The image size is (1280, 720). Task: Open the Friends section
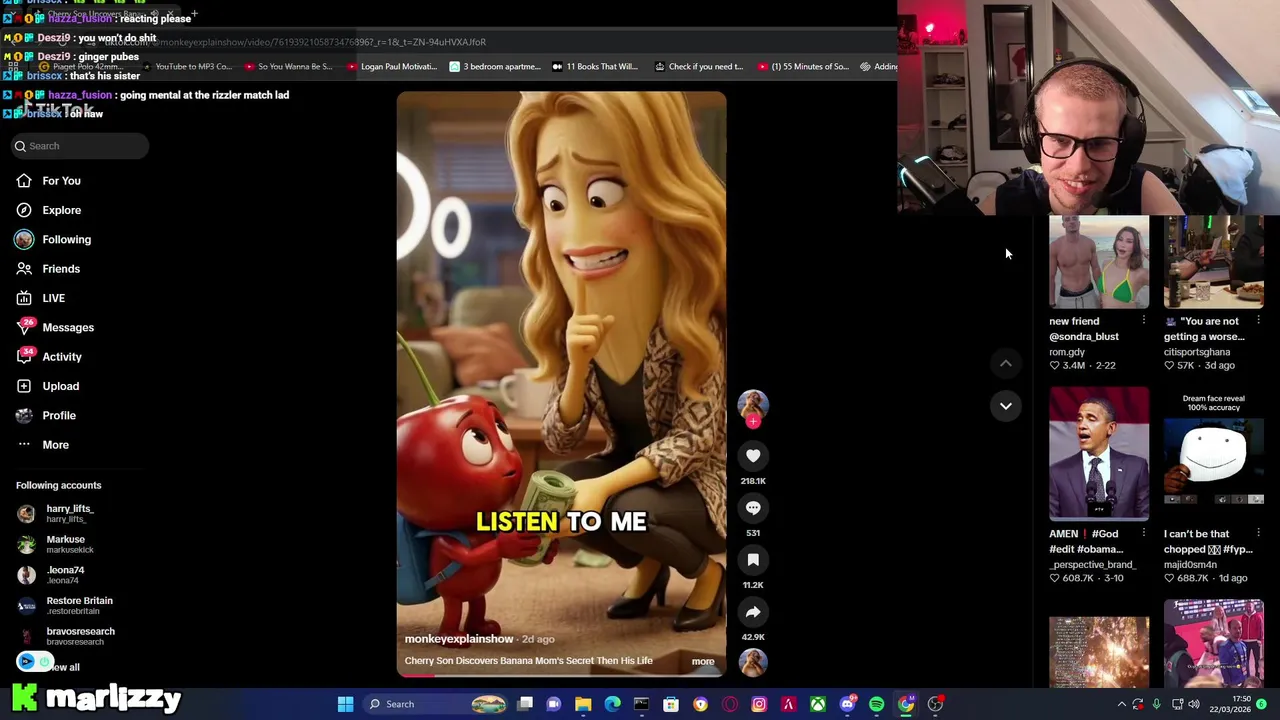pyautogui.click(x=48, y=269)
